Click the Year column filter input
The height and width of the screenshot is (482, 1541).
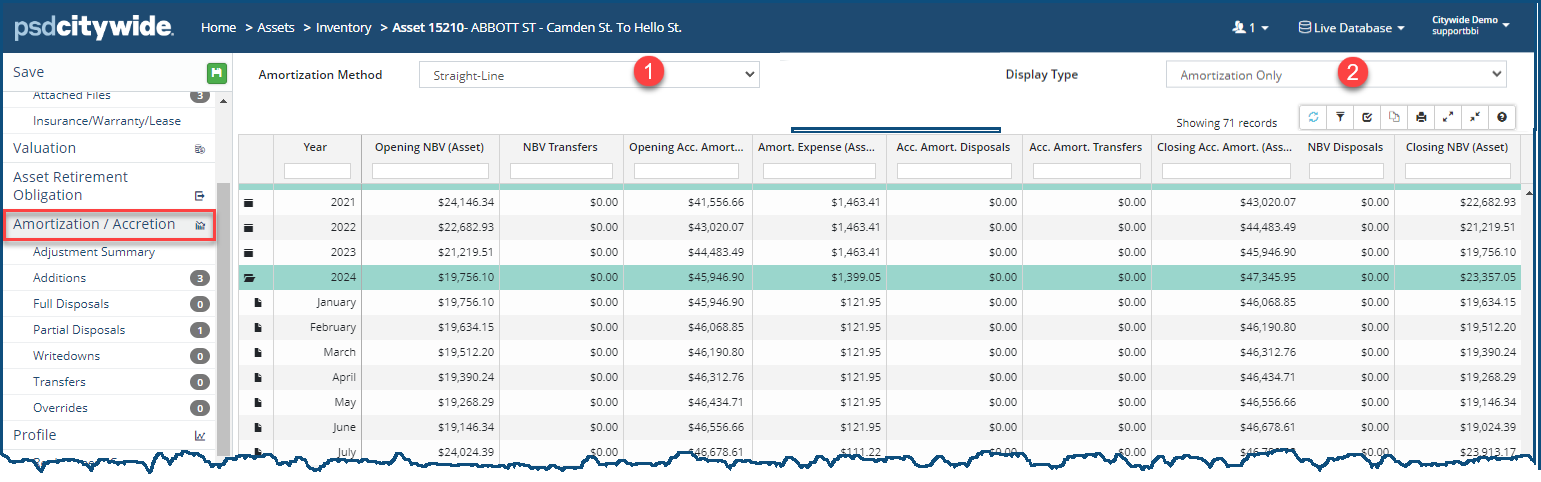[x=317, y=171]
